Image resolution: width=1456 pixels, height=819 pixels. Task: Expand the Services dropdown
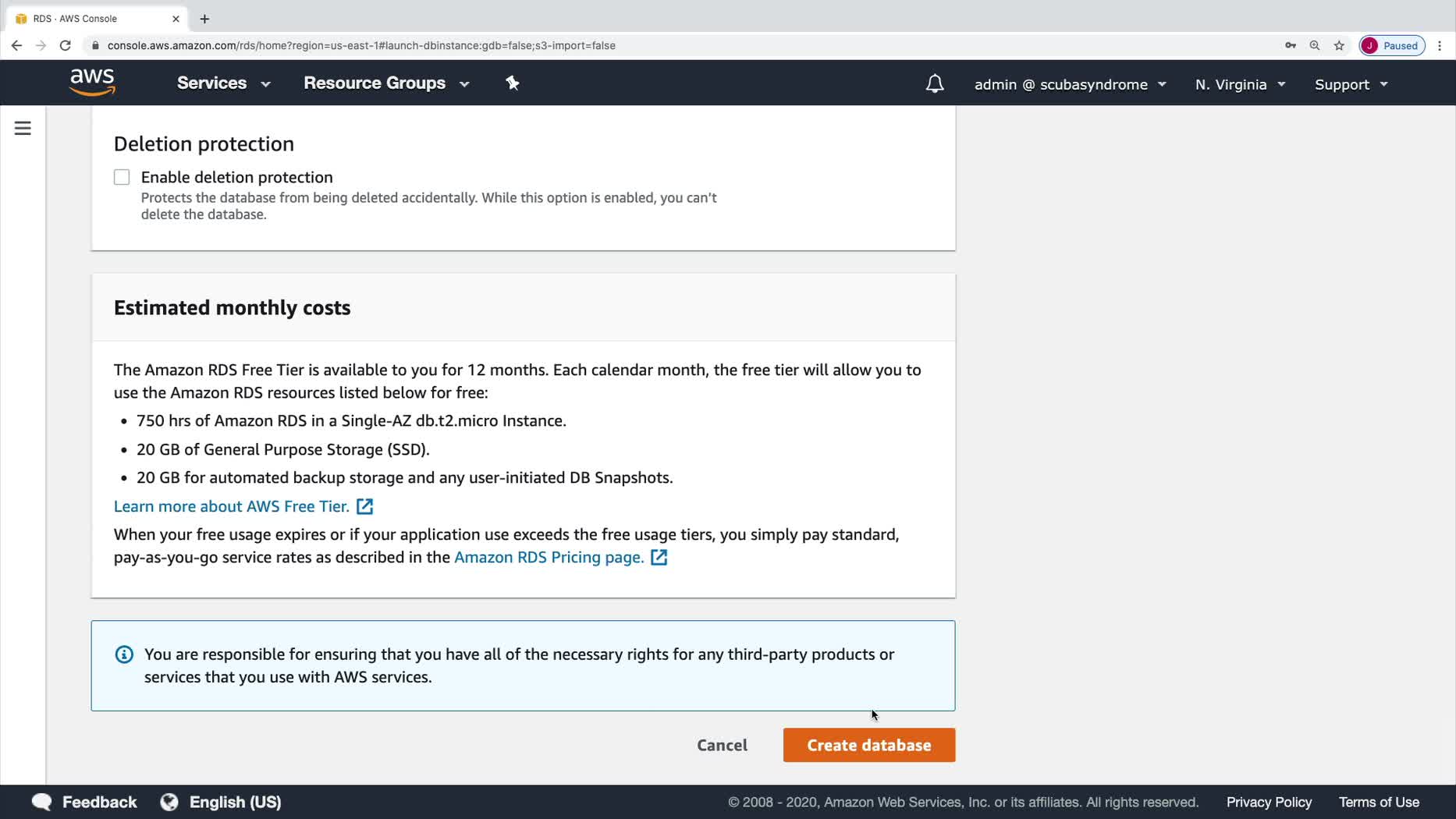pyautogui.click(x=223, y=83)
